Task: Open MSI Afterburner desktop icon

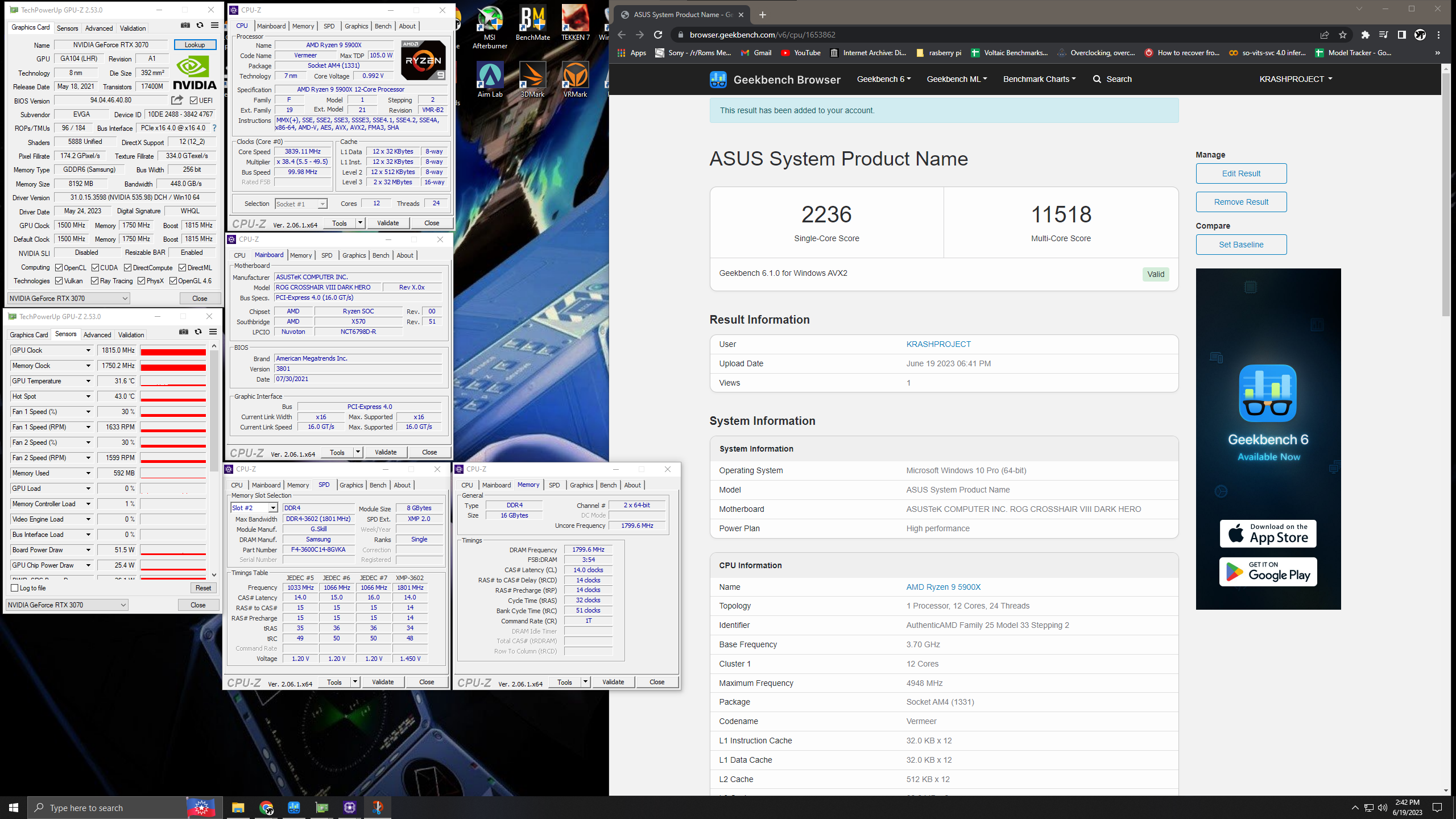Action: click(x=490, y=27)
